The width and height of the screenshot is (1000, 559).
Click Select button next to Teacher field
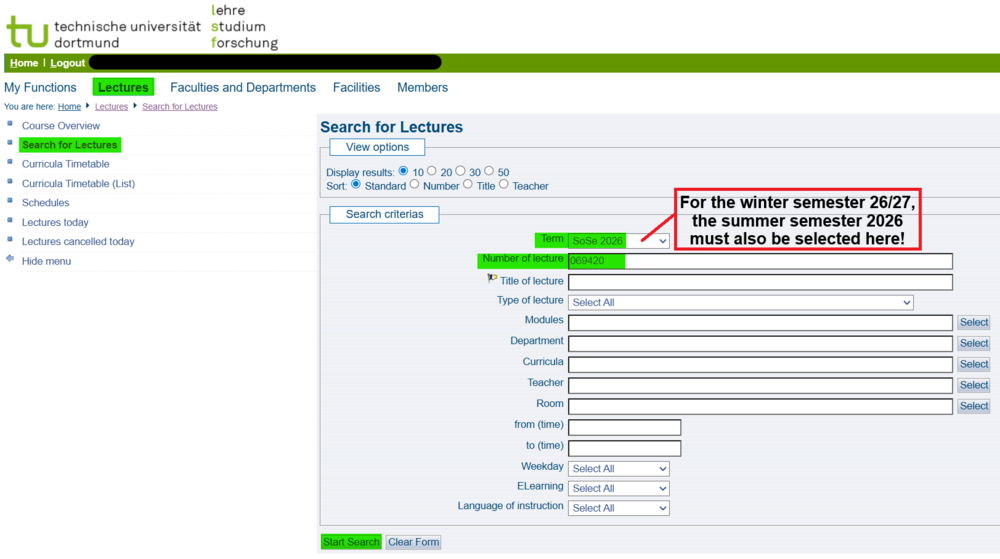[973, 385]
